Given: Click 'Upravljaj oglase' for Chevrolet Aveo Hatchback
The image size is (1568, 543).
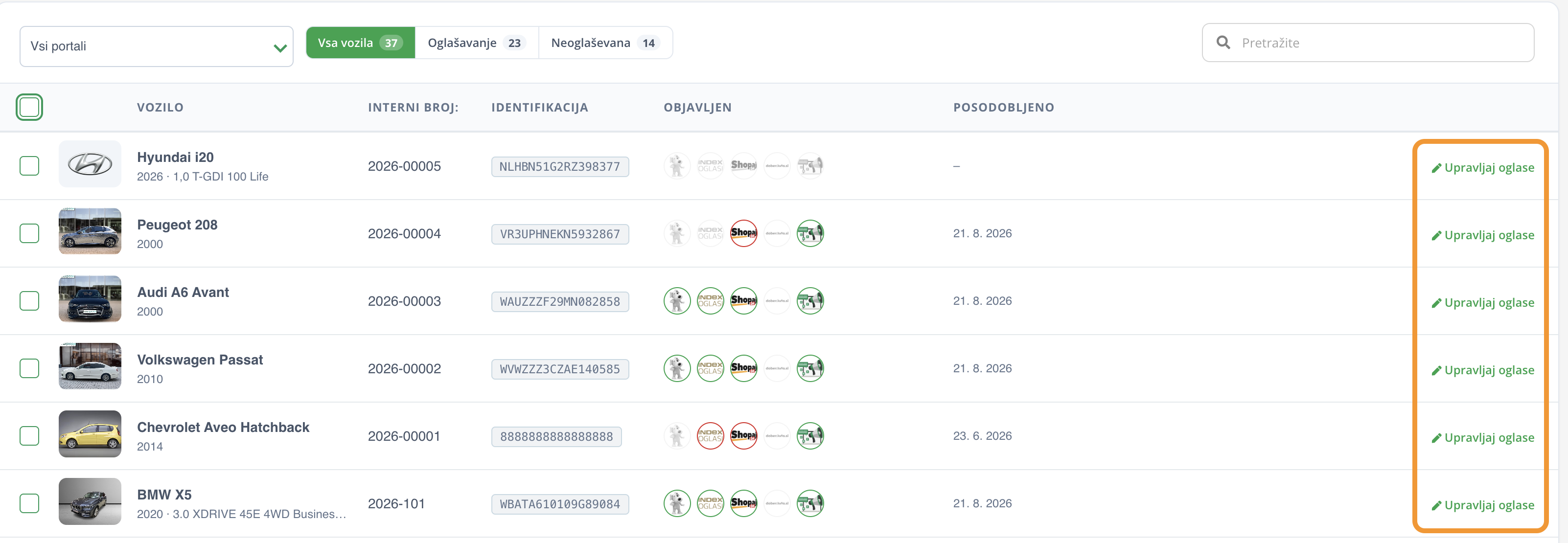Looking at the screenshot, I should 1482,438.
